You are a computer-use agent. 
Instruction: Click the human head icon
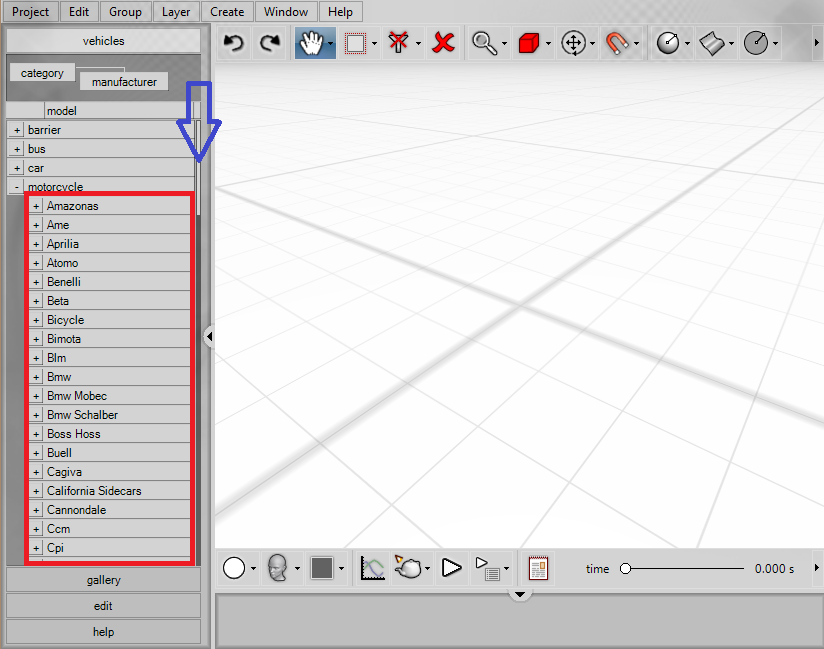277,568
